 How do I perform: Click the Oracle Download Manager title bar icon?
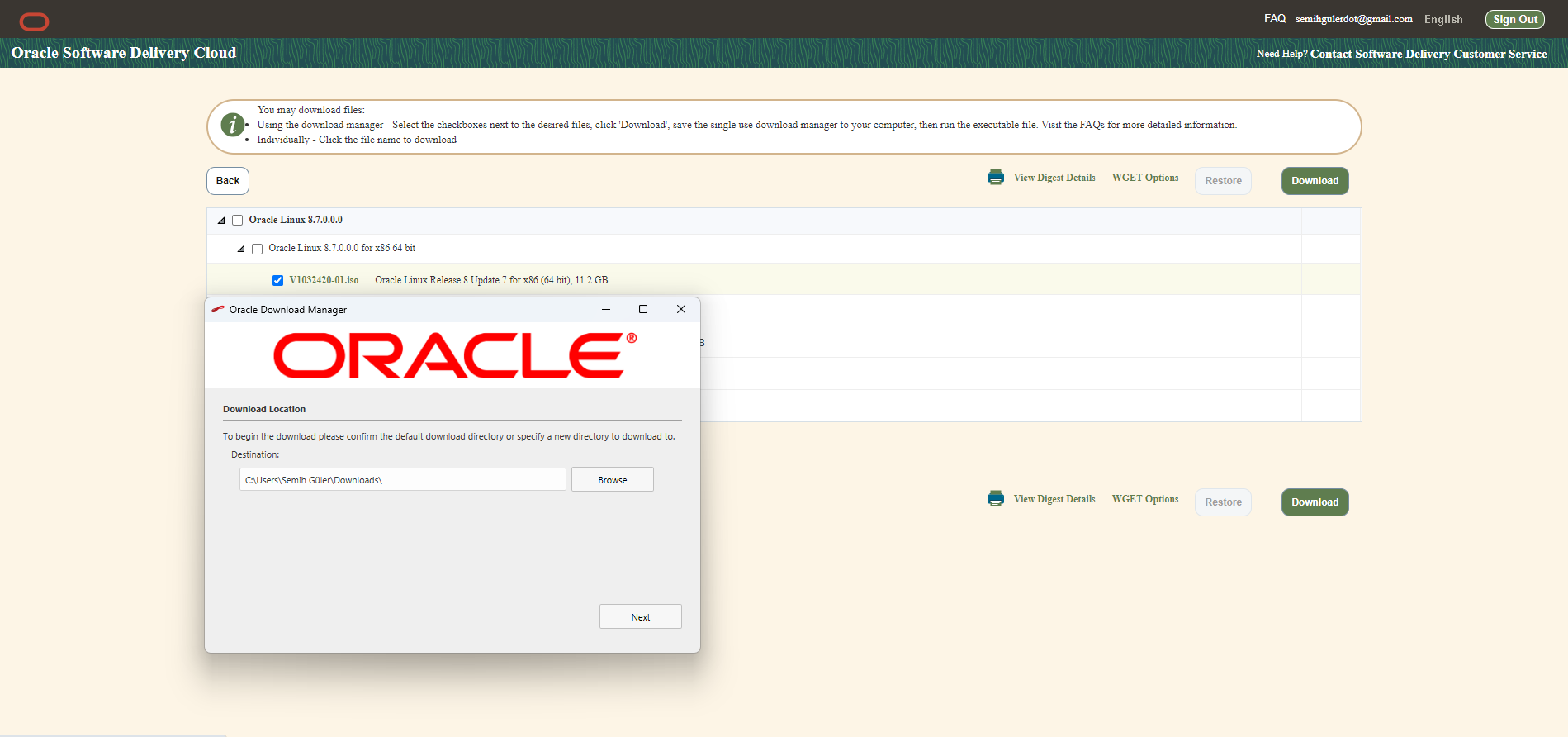(218, 309)
